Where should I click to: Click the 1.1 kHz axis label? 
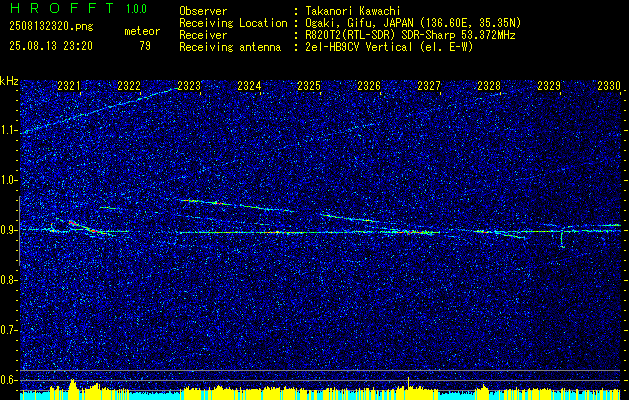click(8, 130)
